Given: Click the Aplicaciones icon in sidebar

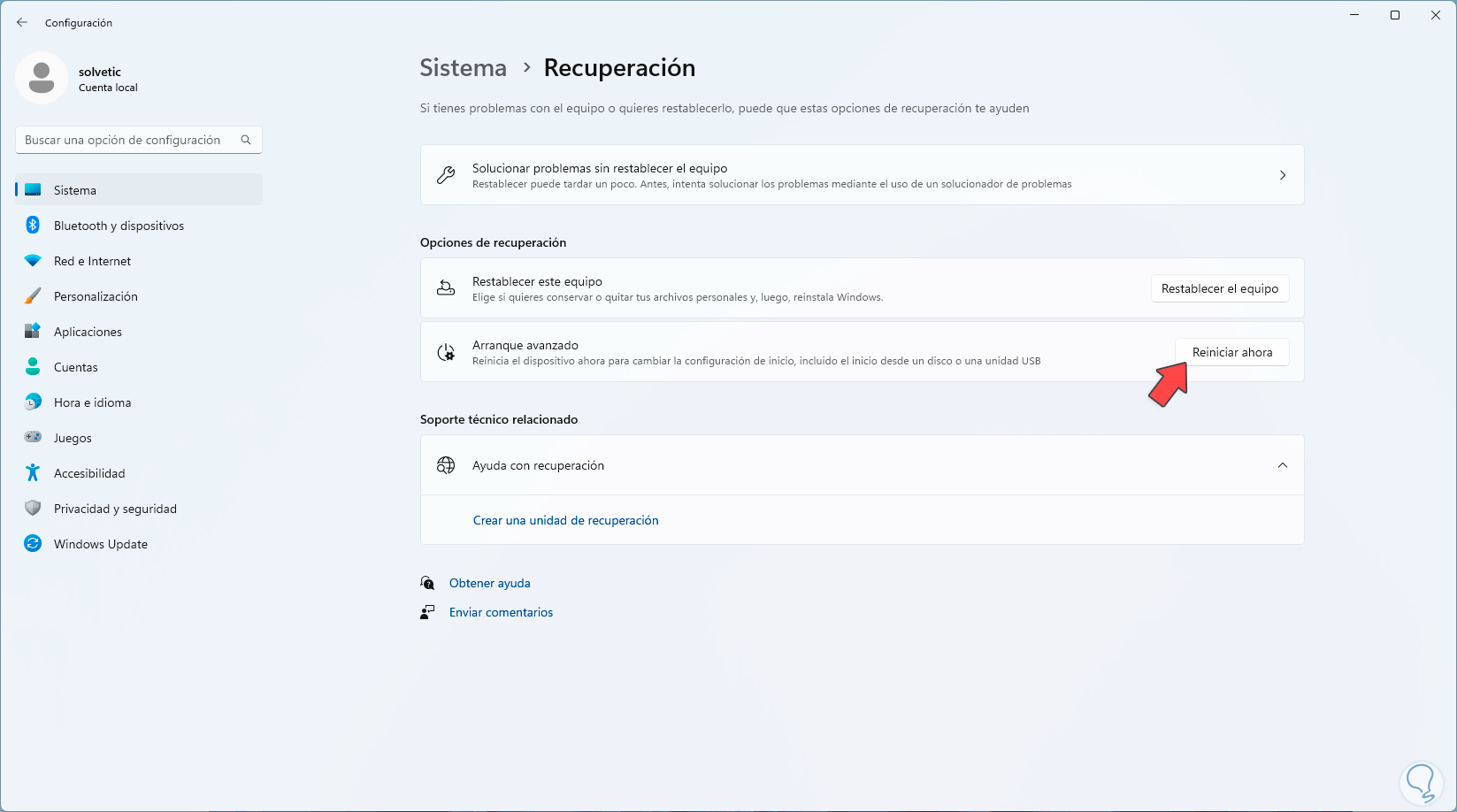Looking at the screenshot, I should [33, 332].
